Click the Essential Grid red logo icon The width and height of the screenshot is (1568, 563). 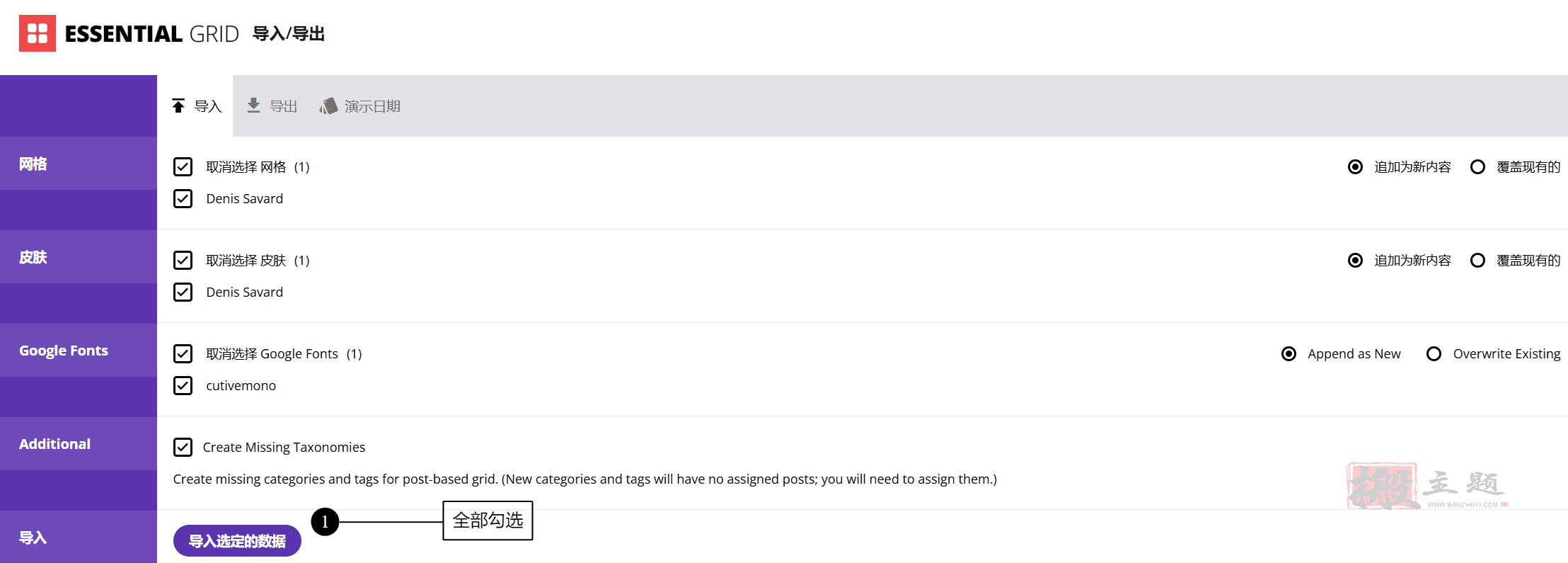[38, 33]
